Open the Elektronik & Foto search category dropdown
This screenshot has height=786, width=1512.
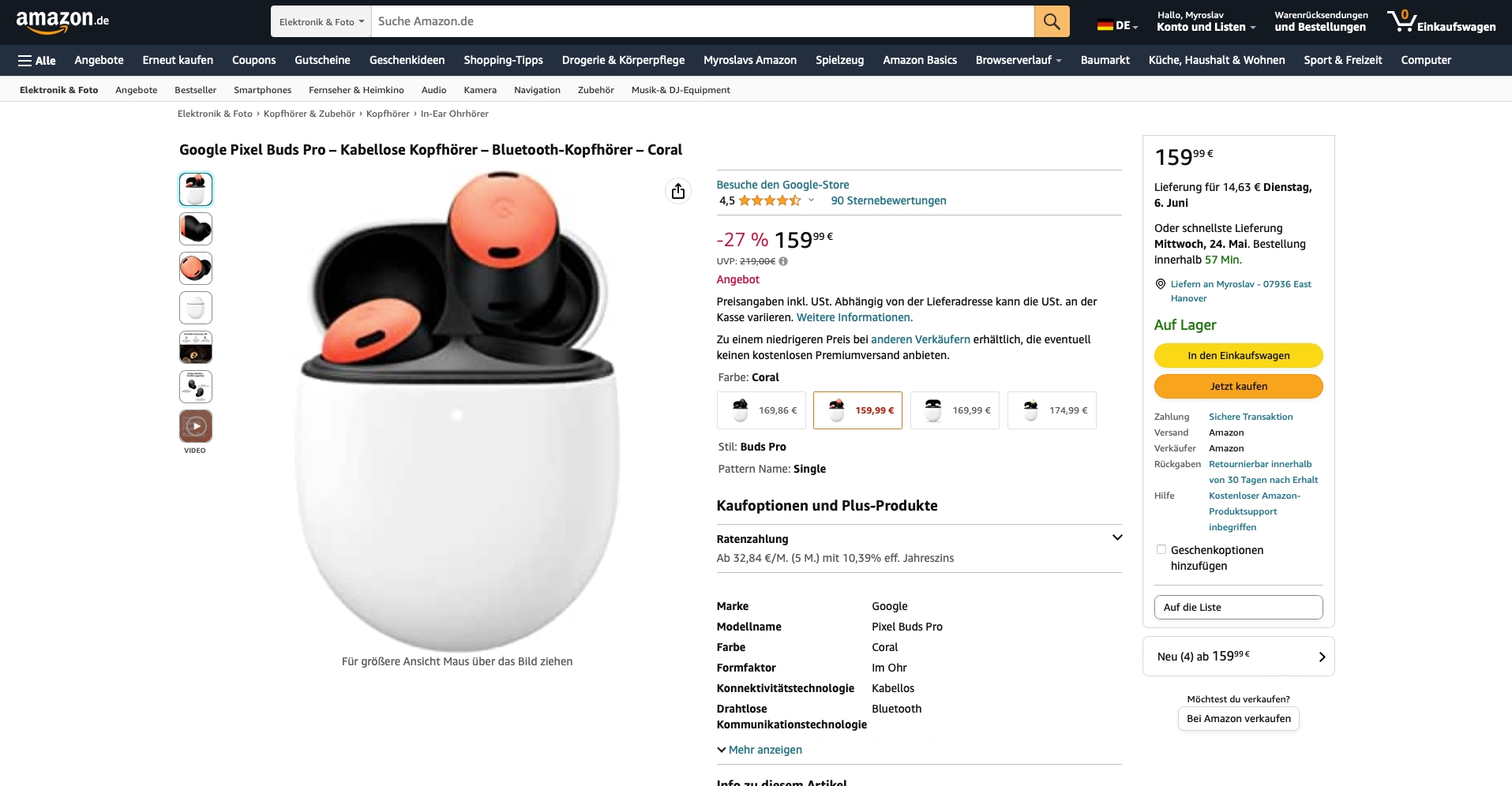tap(321, 21)
